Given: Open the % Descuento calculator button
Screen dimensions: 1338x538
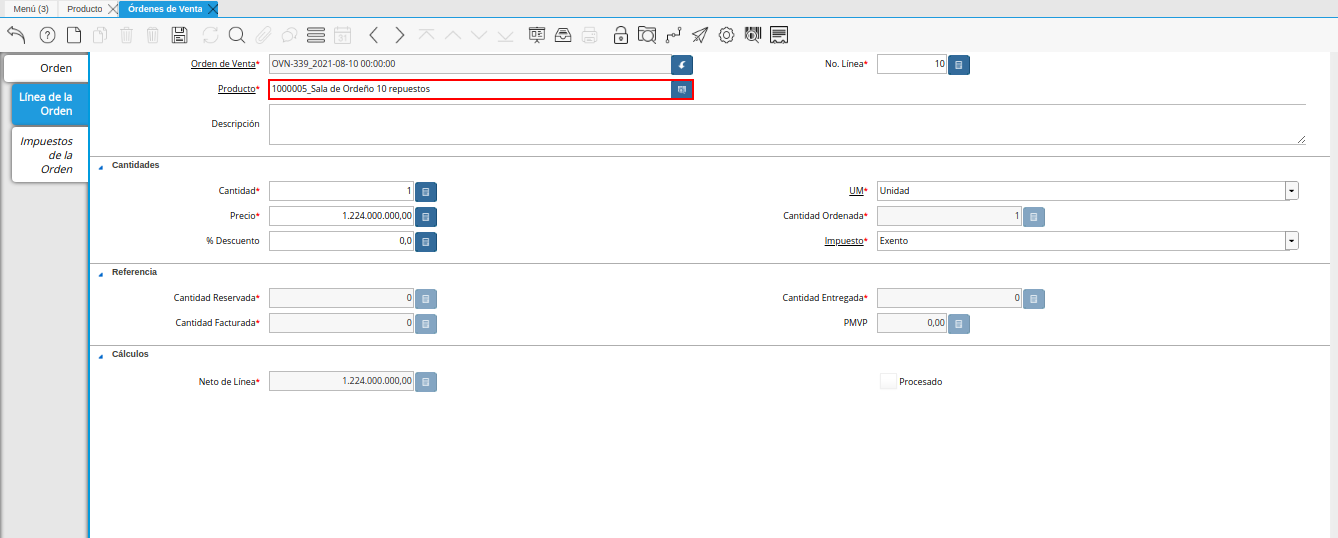Looking at the screenshot, I should coord(426,241).
